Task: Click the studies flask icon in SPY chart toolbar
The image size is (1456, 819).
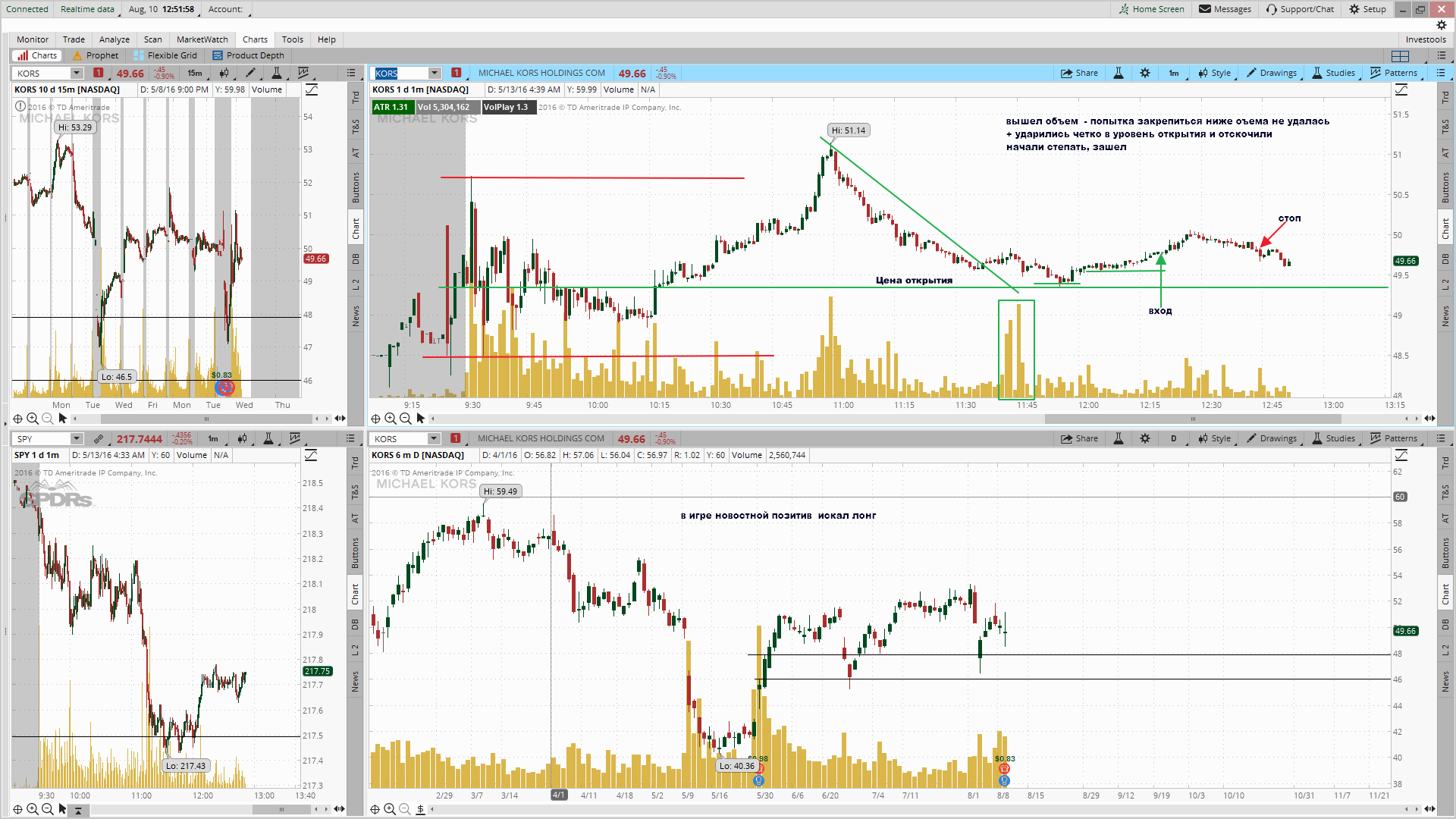Action: click(268, 439)
